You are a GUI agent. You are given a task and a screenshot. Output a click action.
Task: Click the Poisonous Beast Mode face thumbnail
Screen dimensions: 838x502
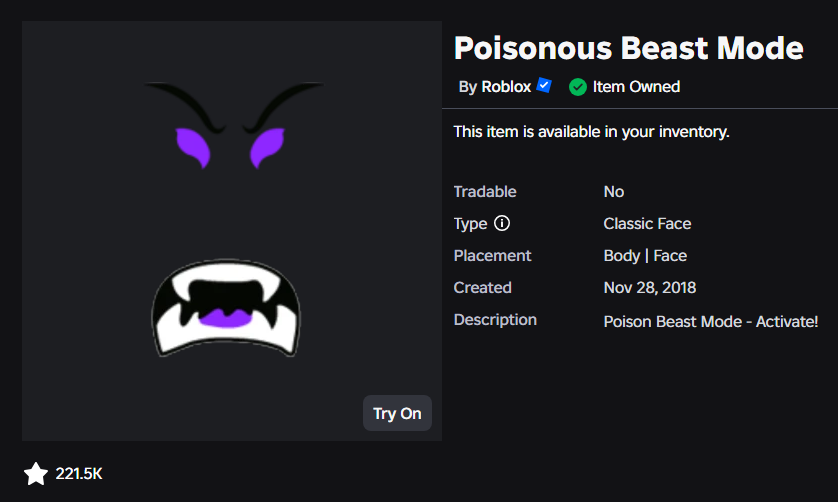point(232,231)
